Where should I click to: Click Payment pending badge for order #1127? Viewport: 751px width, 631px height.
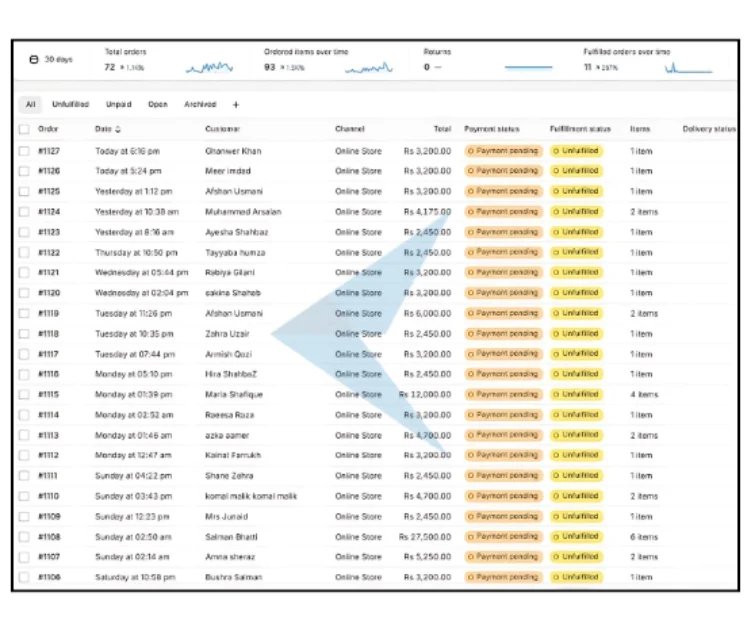pyautogui.click(x=503, y=151)
